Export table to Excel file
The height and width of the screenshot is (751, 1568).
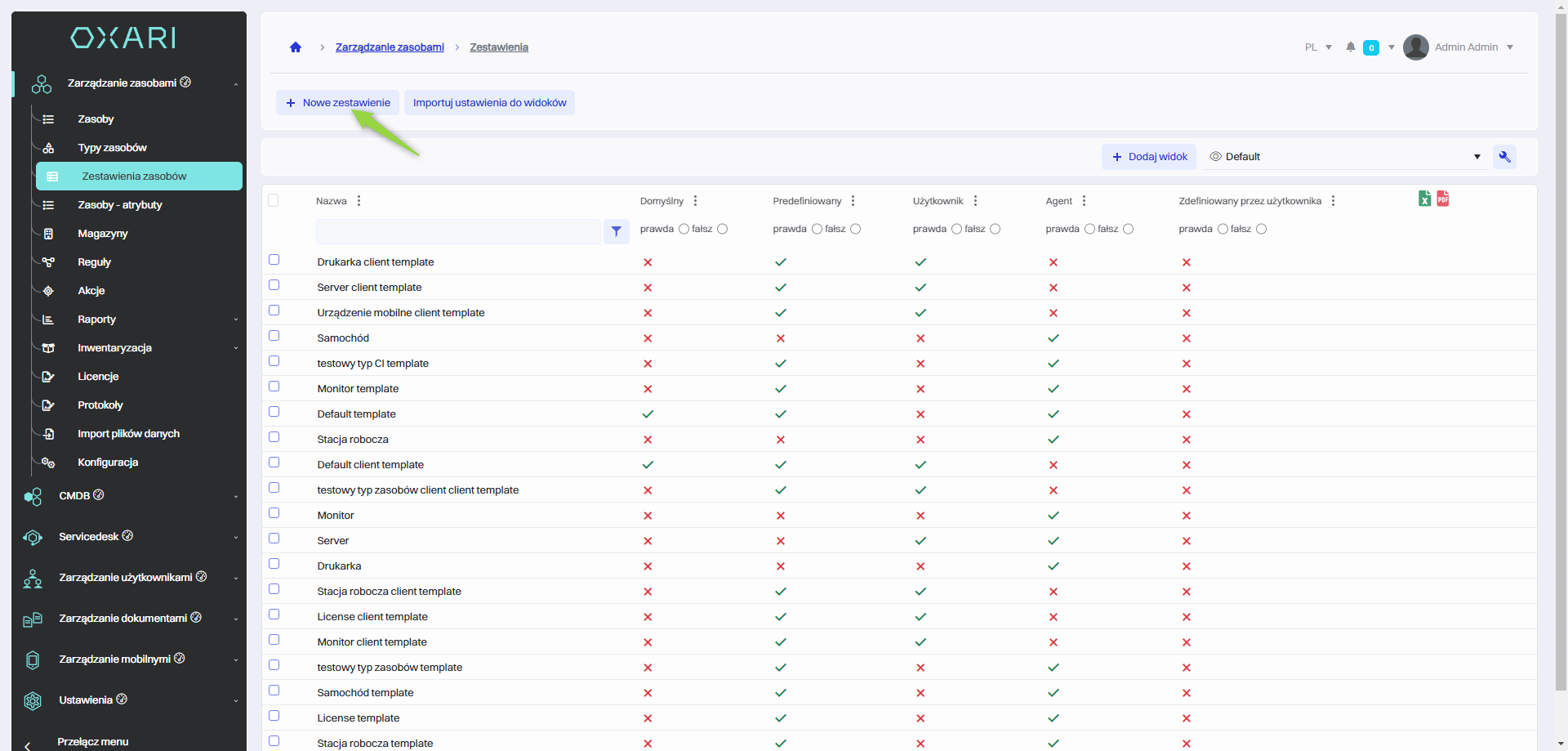pyautogui.click(x=1424, y=199)
